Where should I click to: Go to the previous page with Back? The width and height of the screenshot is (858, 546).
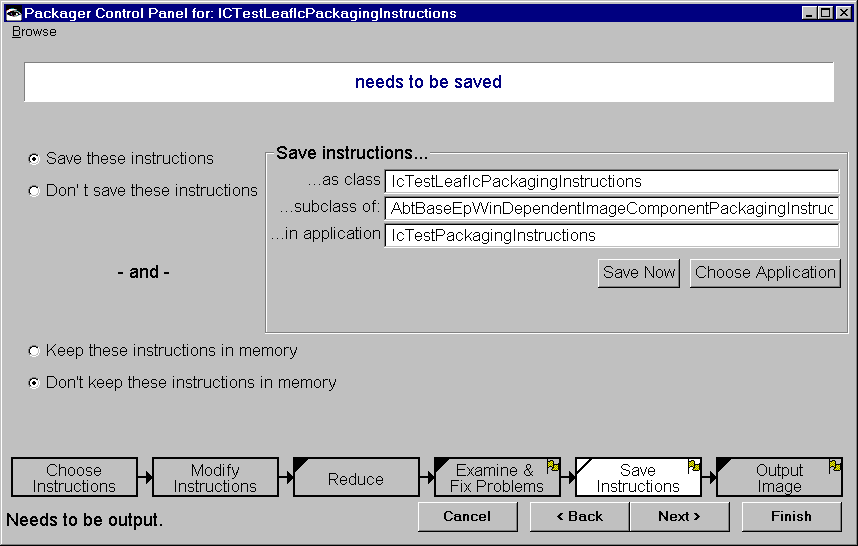tap(579, 517)
